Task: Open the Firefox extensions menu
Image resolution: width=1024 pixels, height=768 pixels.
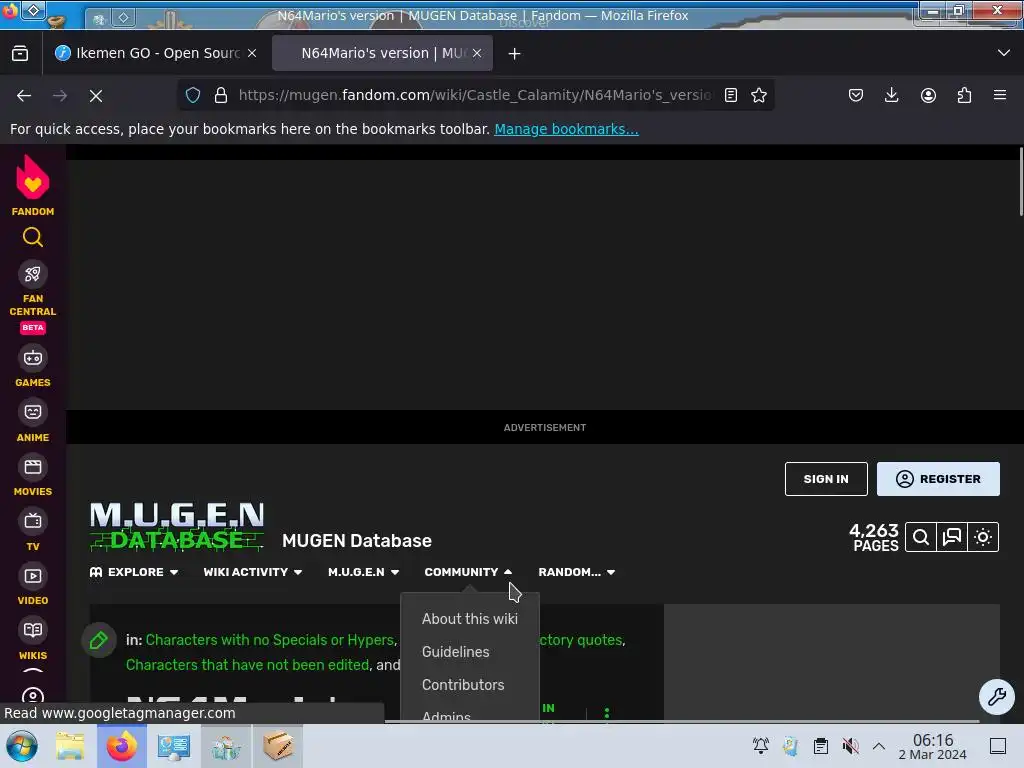Action: (x=964, y=95)
